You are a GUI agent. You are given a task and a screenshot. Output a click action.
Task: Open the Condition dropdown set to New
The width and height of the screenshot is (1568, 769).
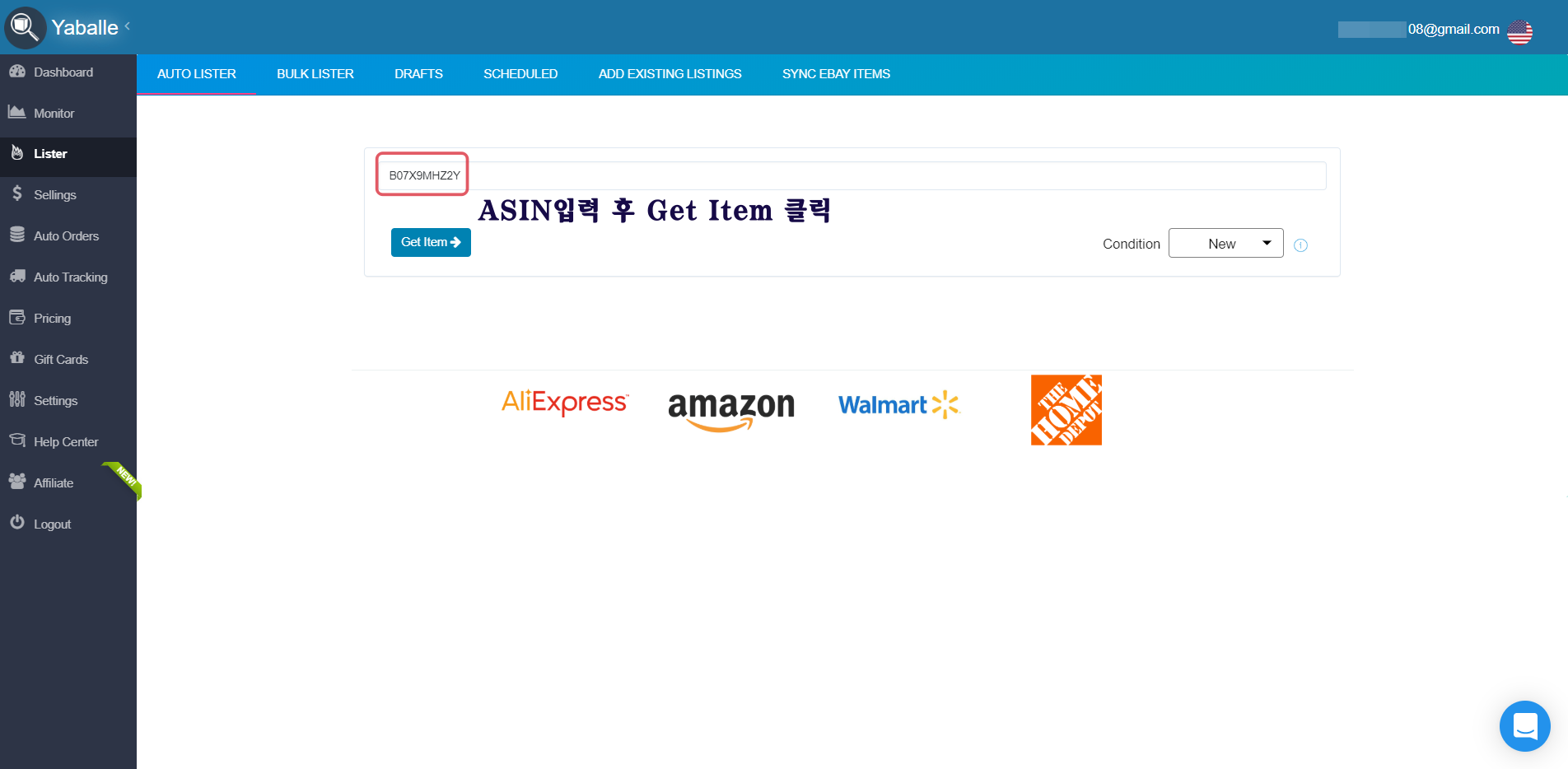point(1225,243)
